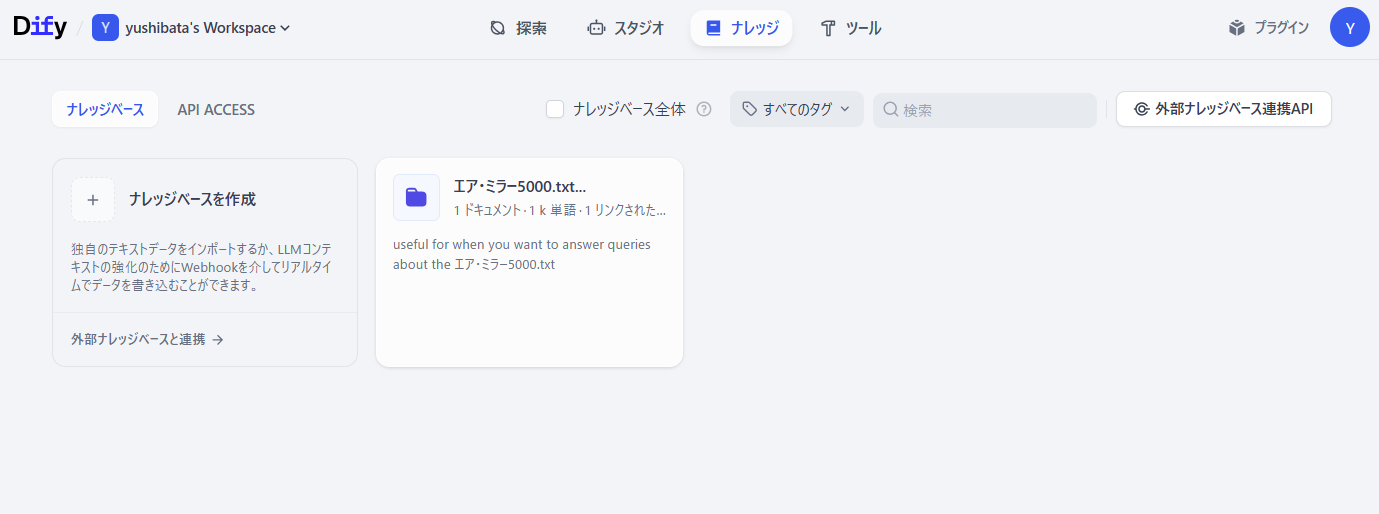1379x514 pixels.
Task: Click the Dify logo
Action: point(39,28)
